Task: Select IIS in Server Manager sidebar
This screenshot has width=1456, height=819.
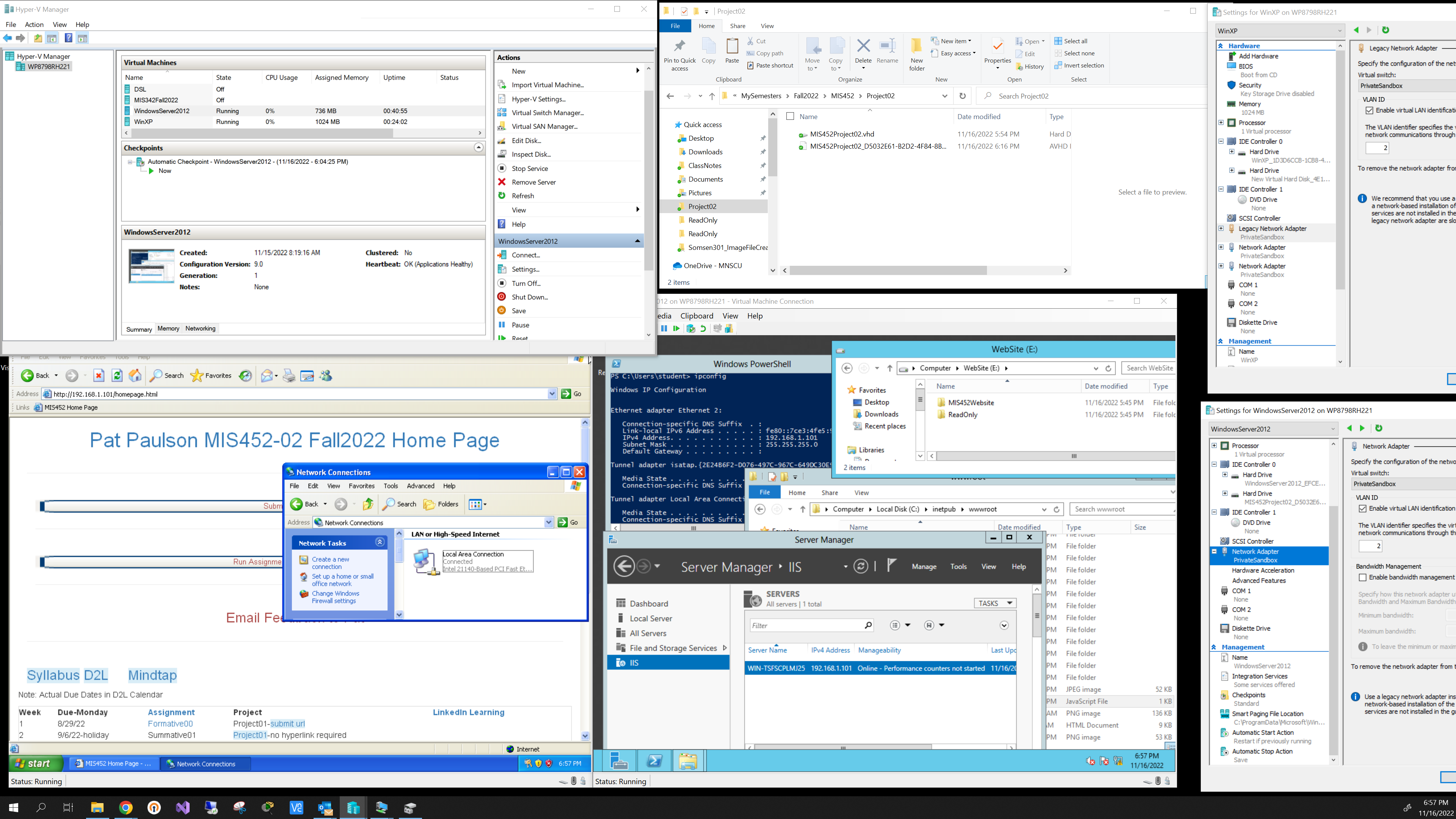Action: (667, 663)
